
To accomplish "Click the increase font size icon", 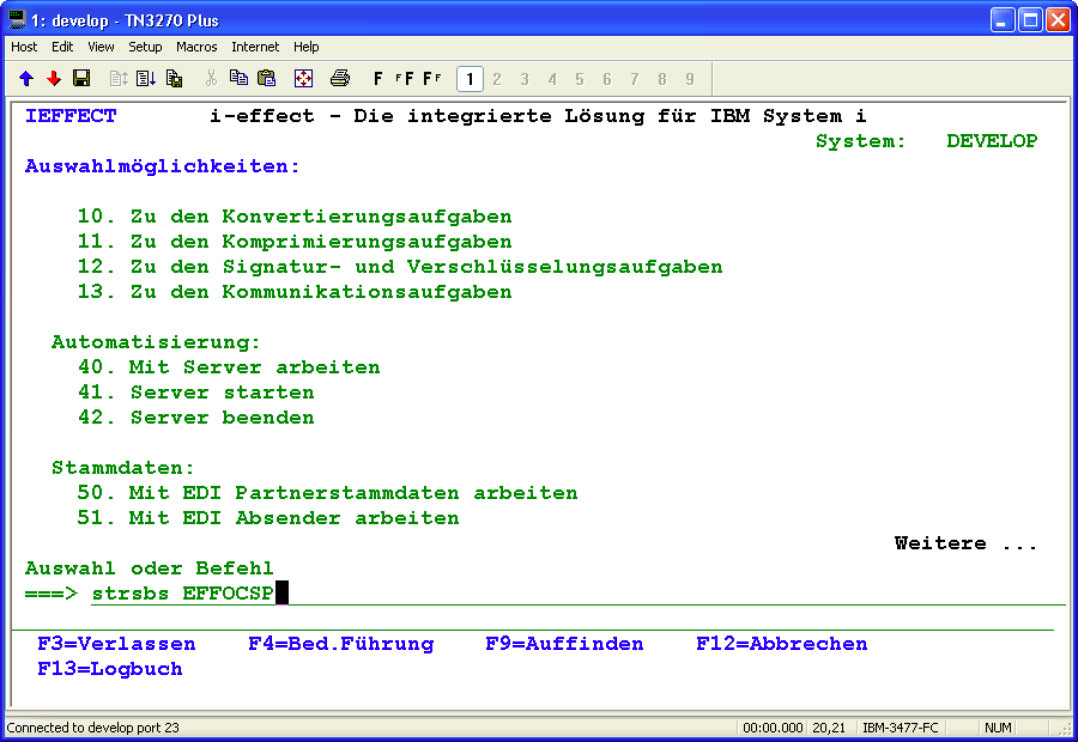I will point(403,78).
